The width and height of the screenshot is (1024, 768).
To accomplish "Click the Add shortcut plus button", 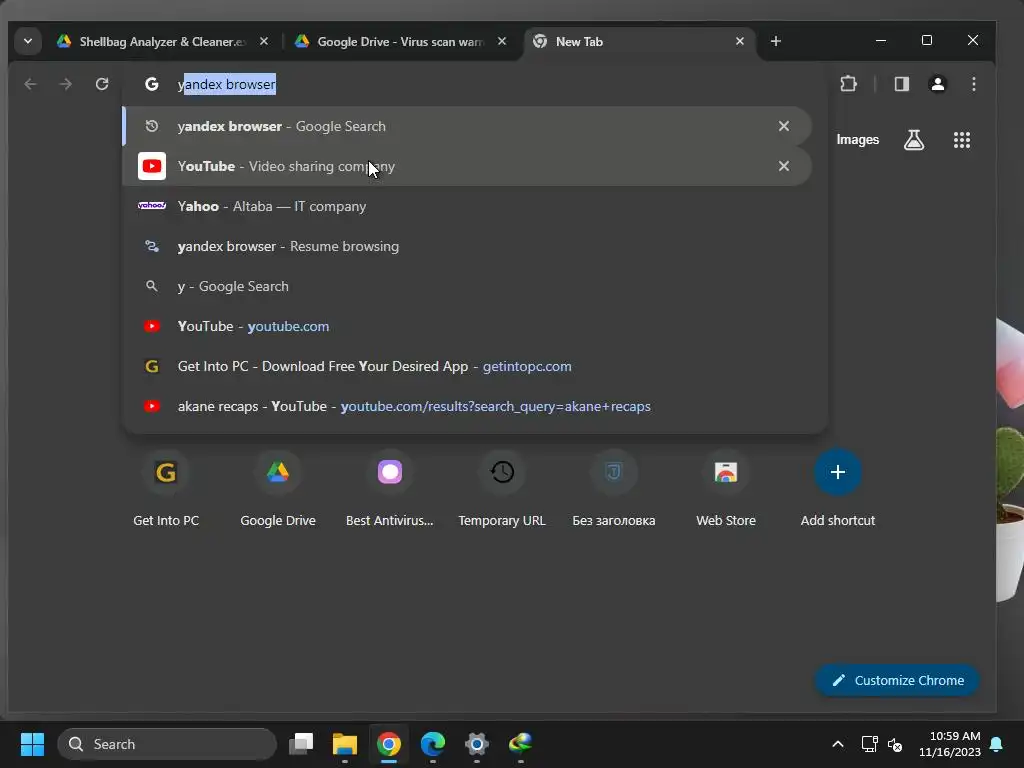I will (x=838, y=472).
